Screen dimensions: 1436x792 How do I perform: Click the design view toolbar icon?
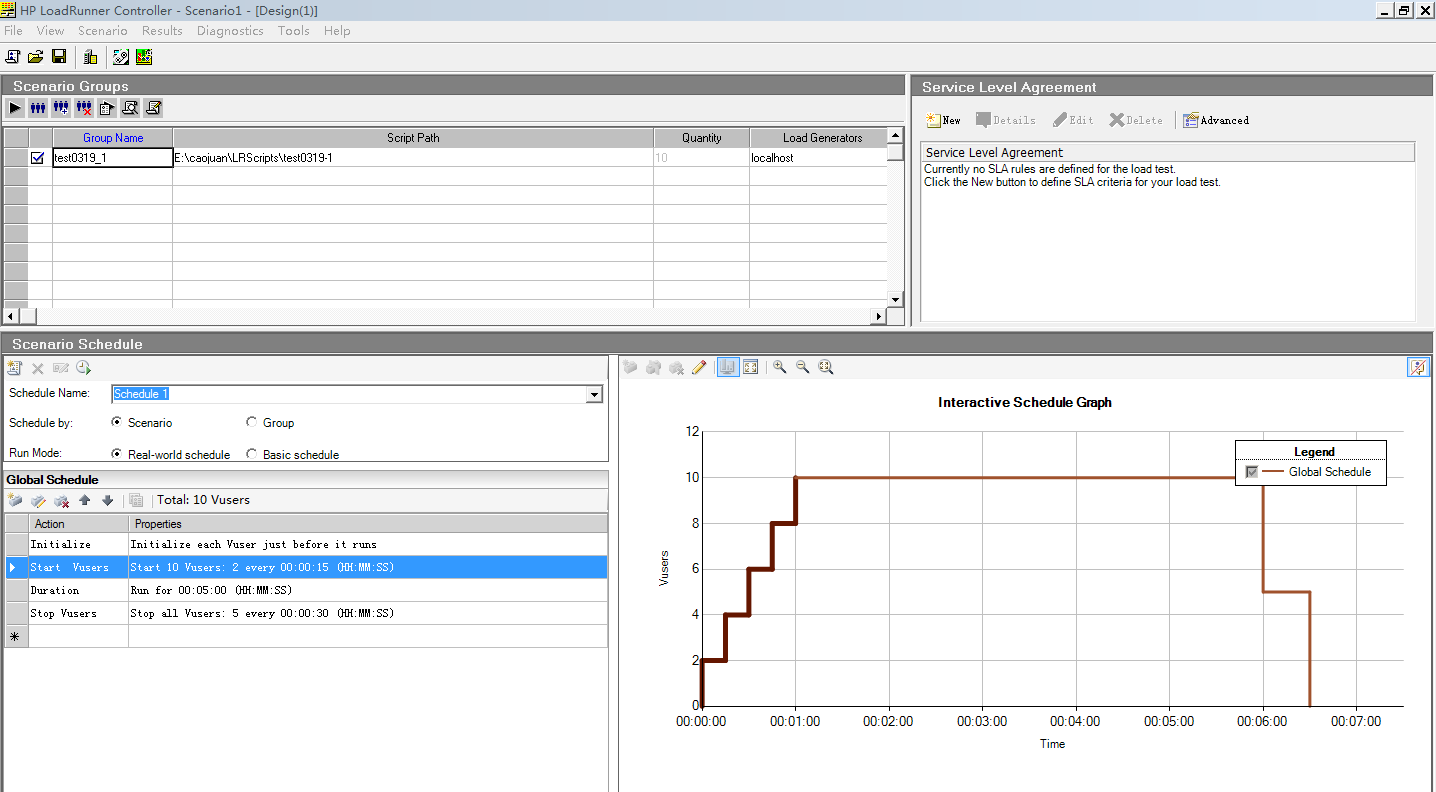121,57
